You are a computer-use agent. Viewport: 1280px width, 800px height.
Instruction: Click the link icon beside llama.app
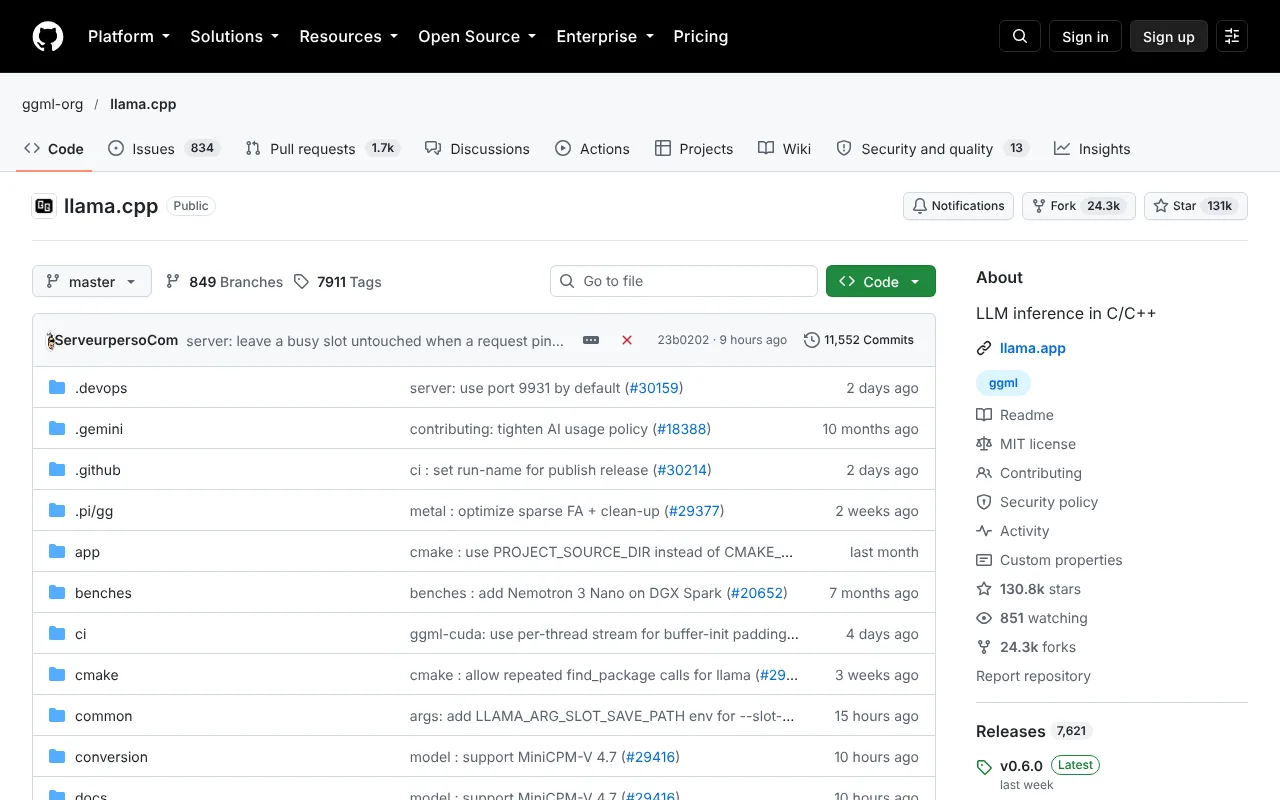(x=984, y=348)
